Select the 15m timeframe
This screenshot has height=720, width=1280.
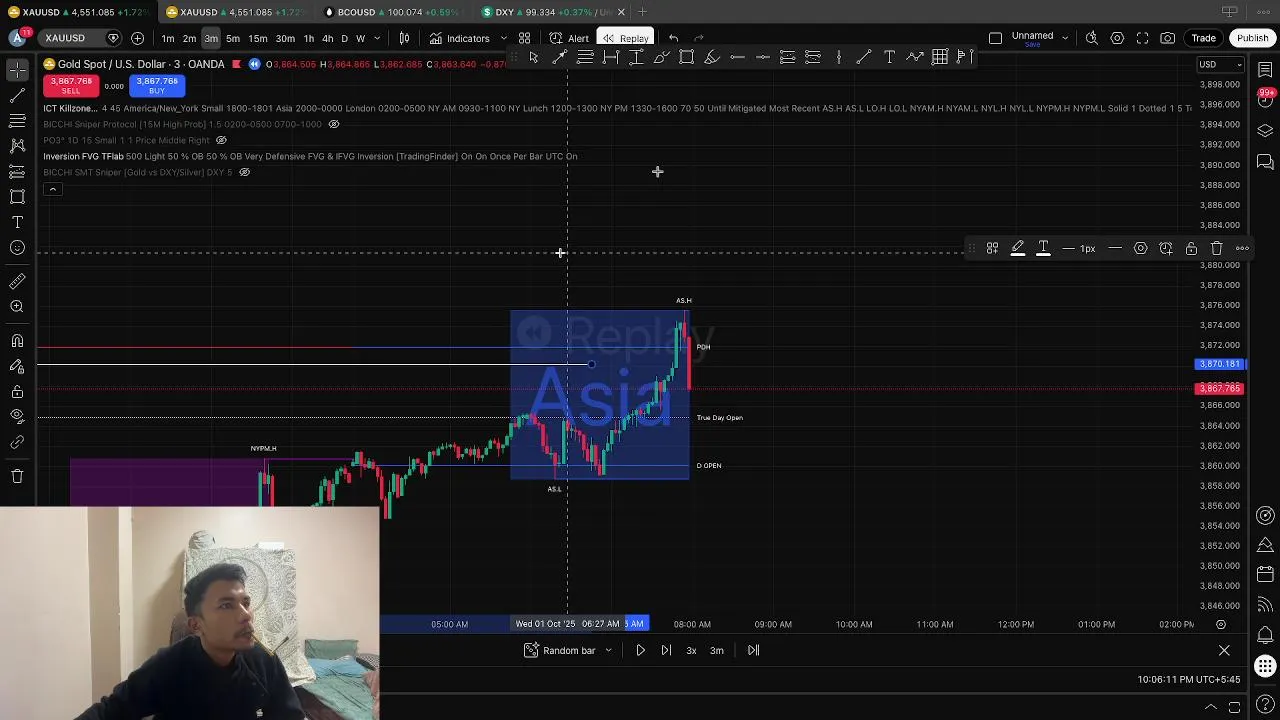coord(258,38)
